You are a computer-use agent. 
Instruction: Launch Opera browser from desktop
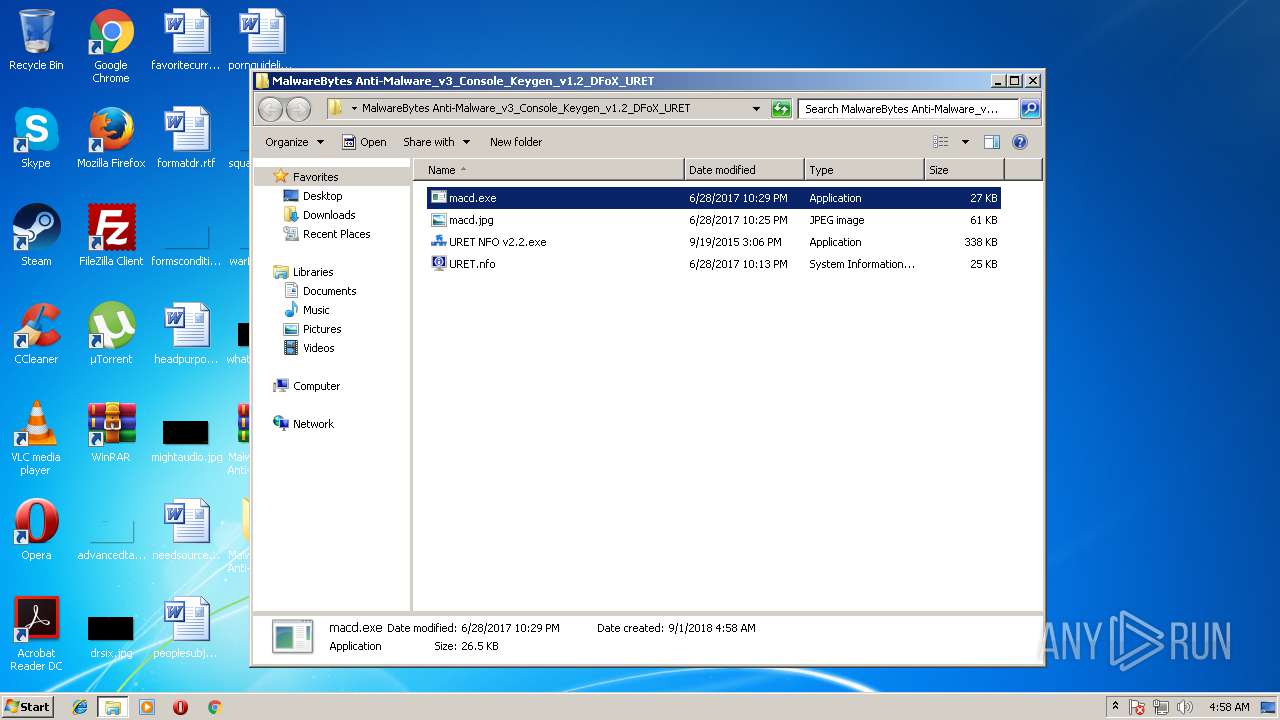(36, 530)
